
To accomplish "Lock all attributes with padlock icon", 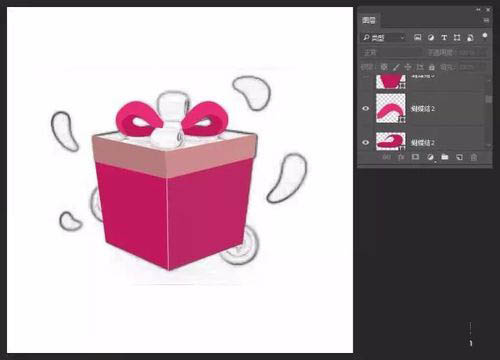I will 432,67.
